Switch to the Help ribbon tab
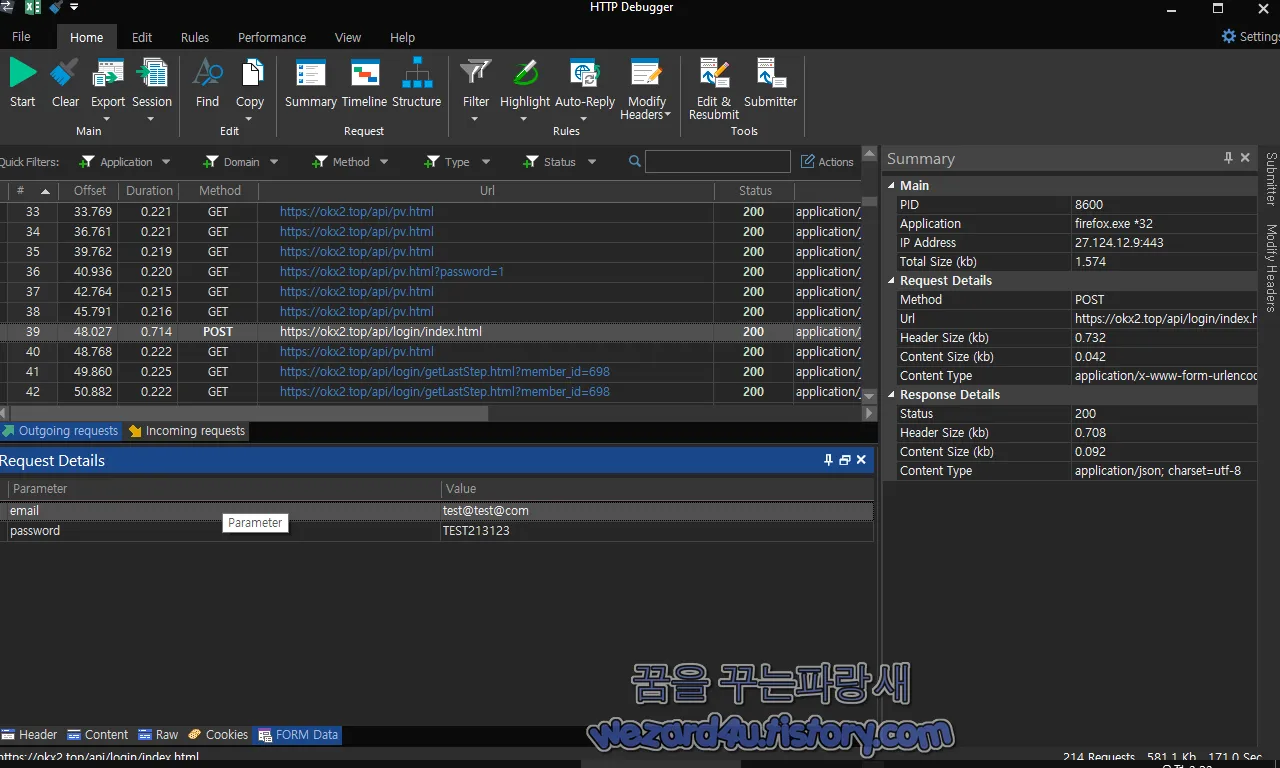The height and width of the screenshot is (768, 1280). coord(402,37)
